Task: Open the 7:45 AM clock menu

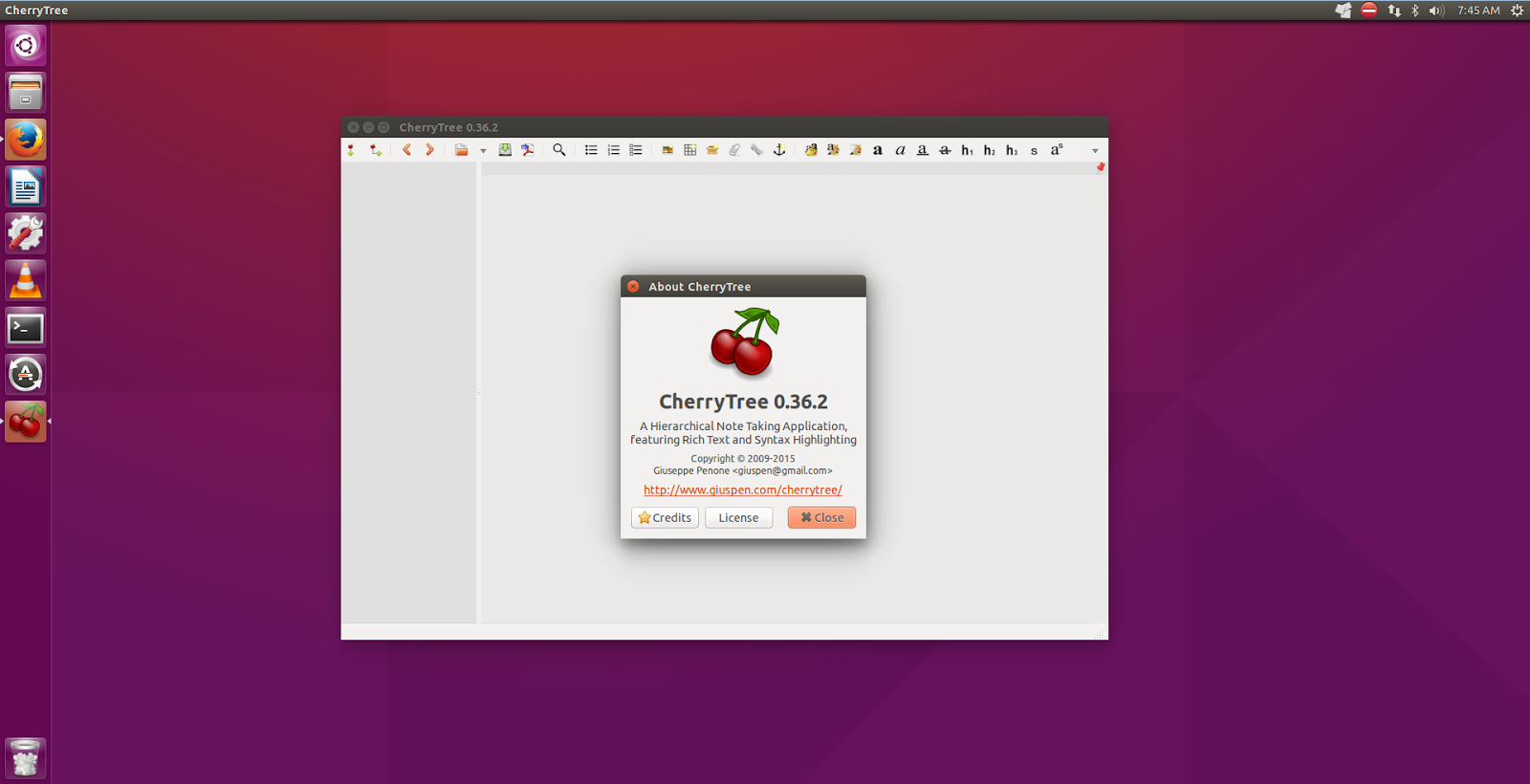Action: 1478,11
